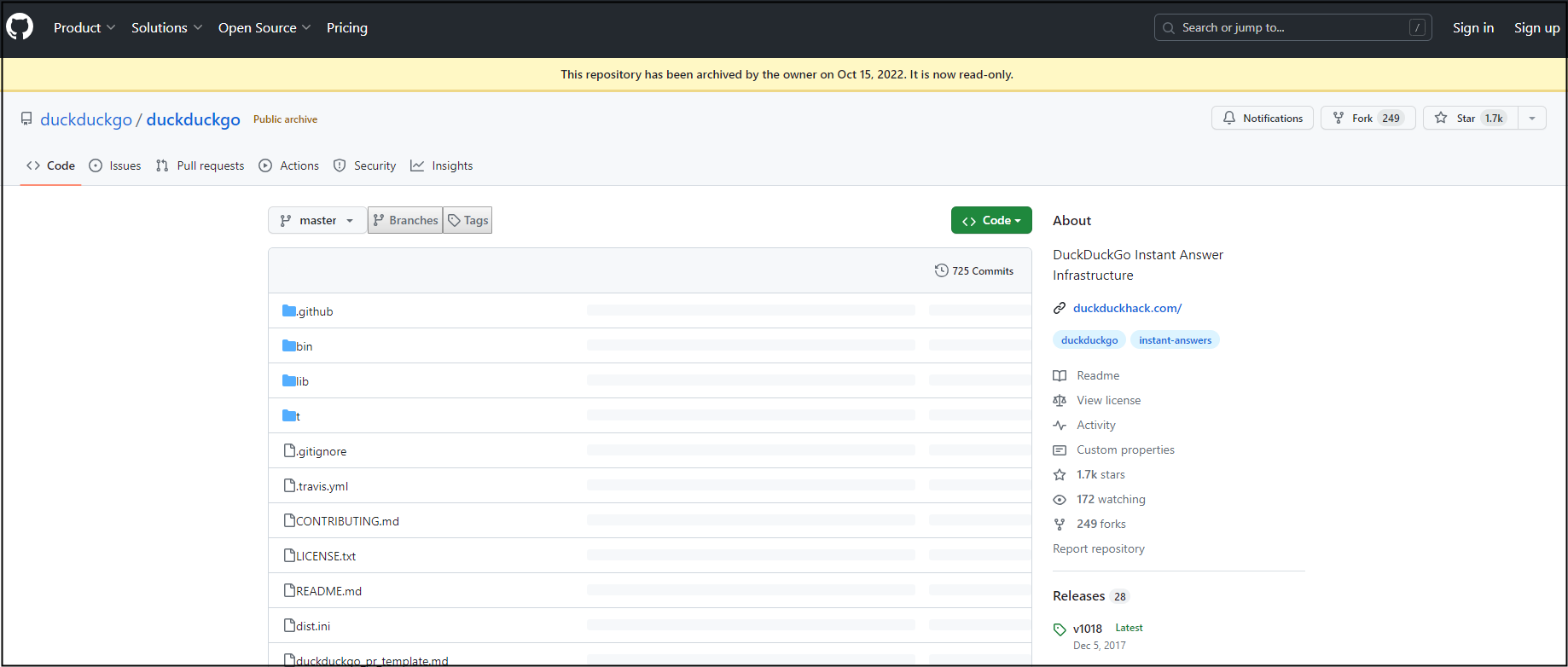
Task: Expand the Product menu
Action: click(x=84, y=28)
